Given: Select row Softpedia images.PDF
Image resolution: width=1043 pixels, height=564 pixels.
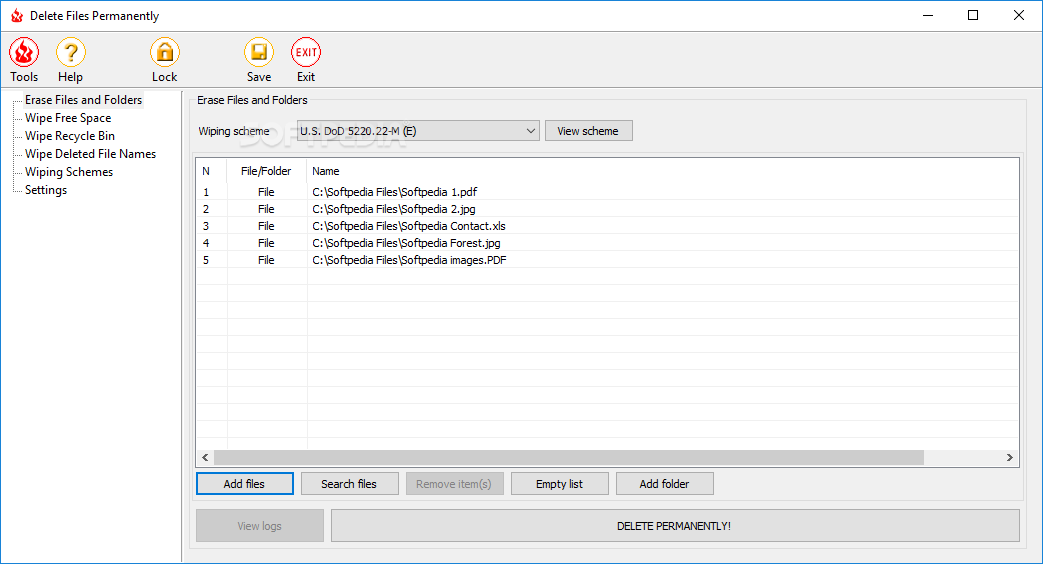Looking at the screenshot, I should pyautogui.click(x=607, y=260).
